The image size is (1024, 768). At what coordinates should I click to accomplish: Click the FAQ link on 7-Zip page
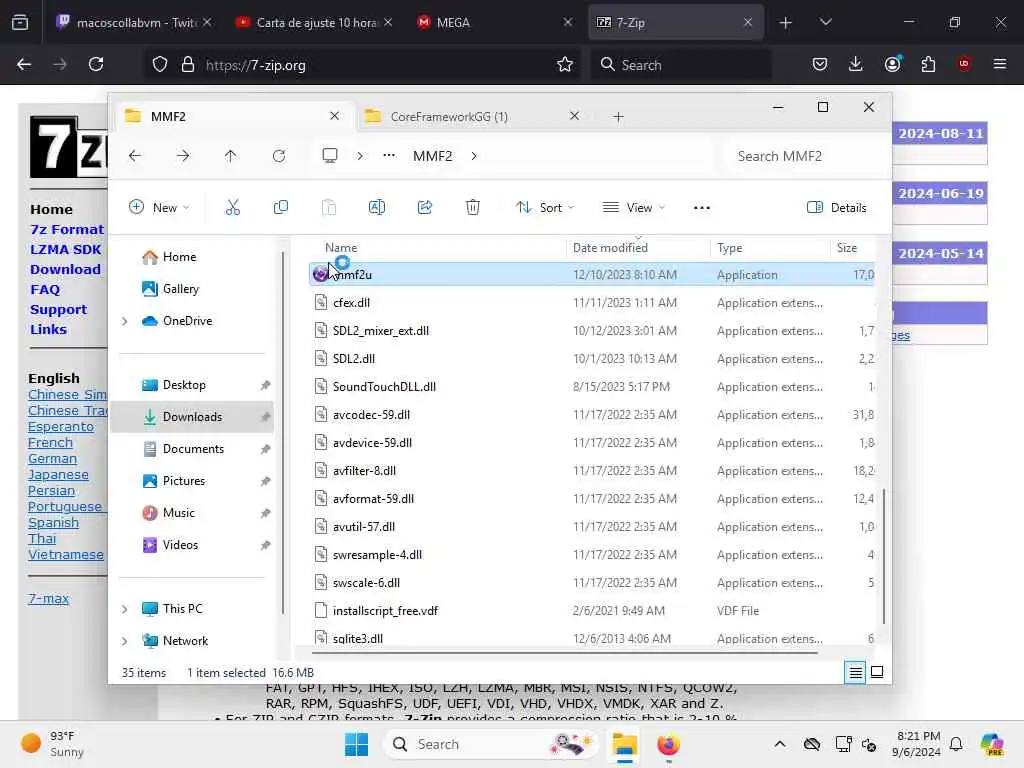[44, 289]
